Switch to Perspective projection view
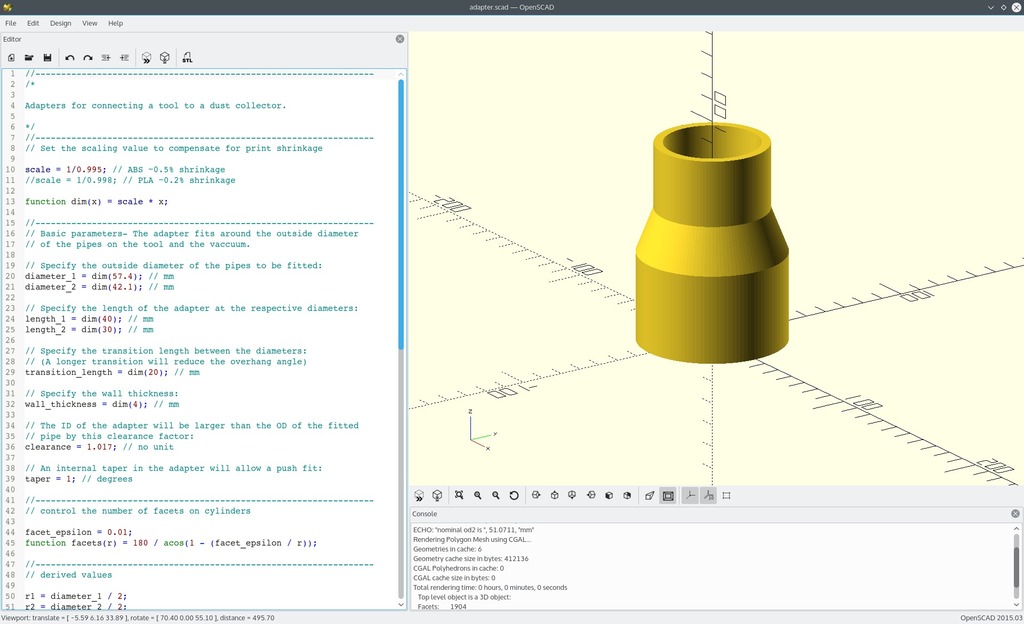This screenshot has height=624, width=1024. pos(650,495)
